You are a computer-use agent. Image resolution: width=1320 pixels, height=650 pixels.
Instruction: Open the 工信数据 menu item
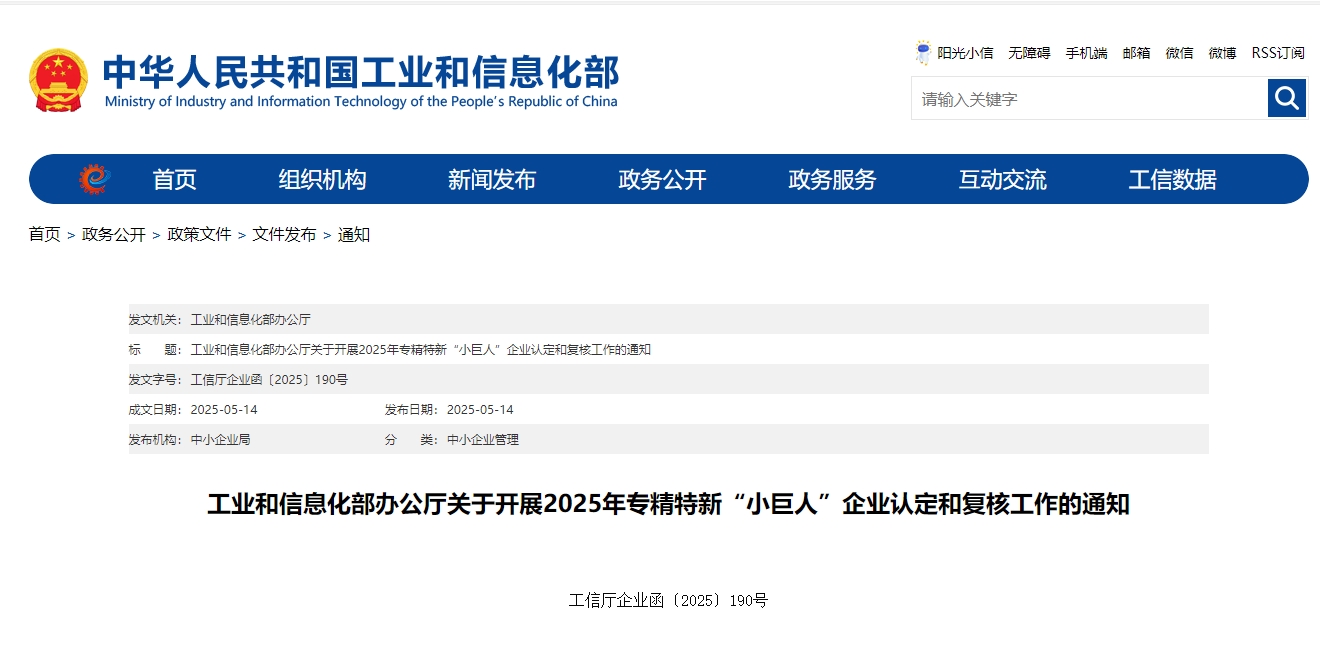tap(1172, 180)
